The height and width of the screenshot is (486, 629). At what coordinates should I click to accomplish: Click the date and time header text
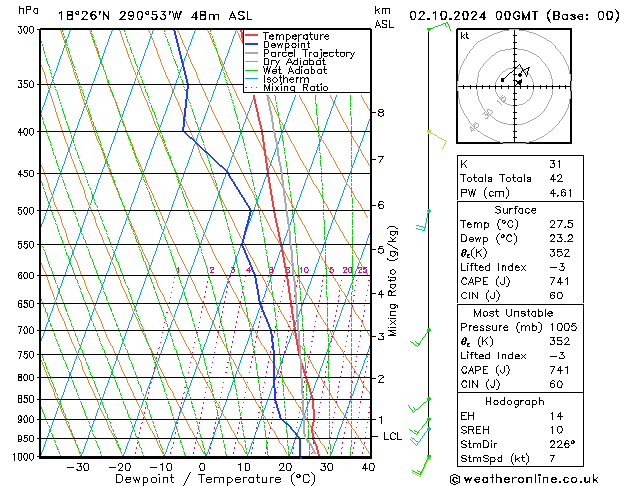click(x=514, y=16)
